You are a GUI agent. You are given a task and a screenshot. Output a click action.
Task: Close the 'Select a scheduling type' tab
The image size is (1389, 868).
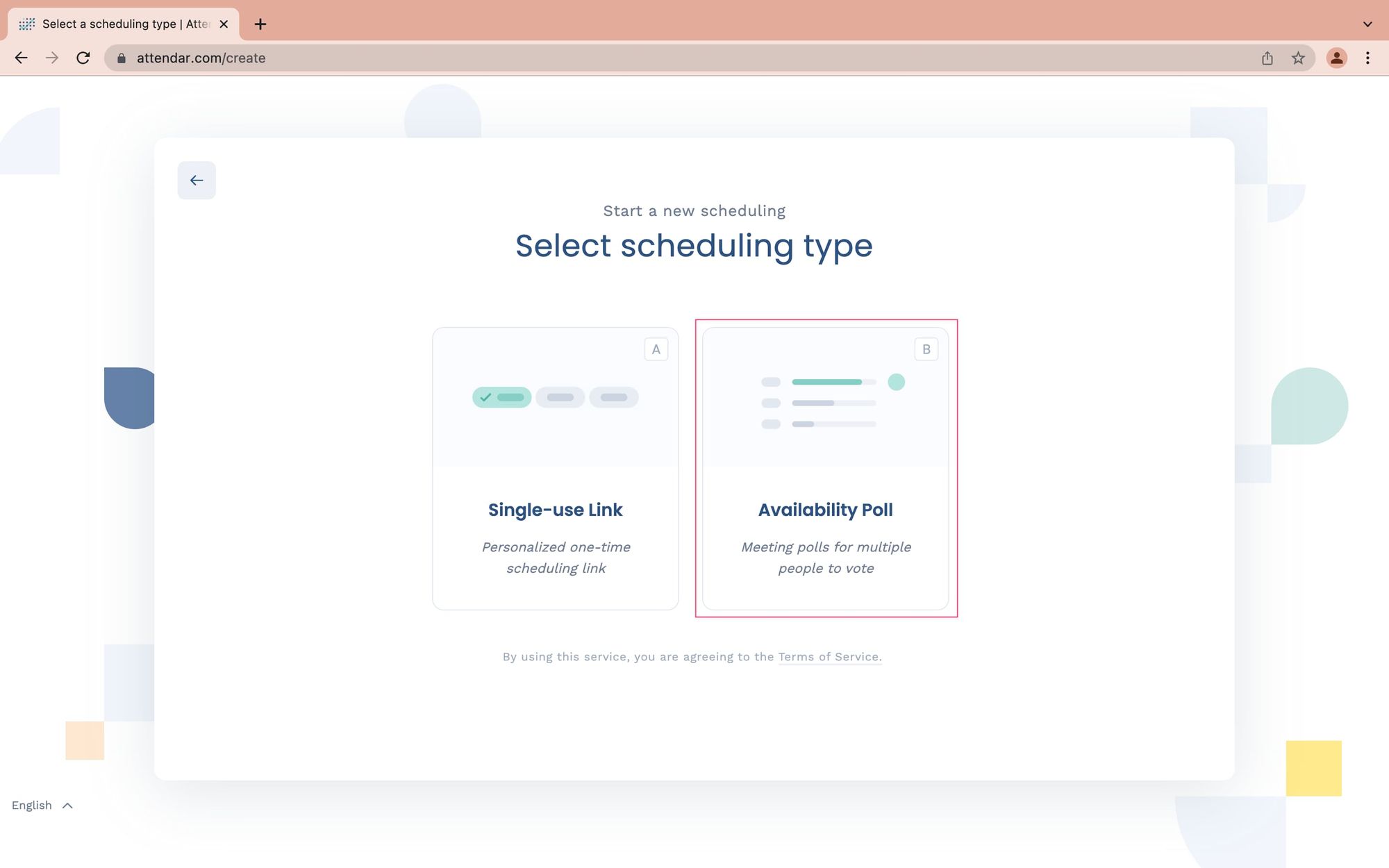point(224,24)
